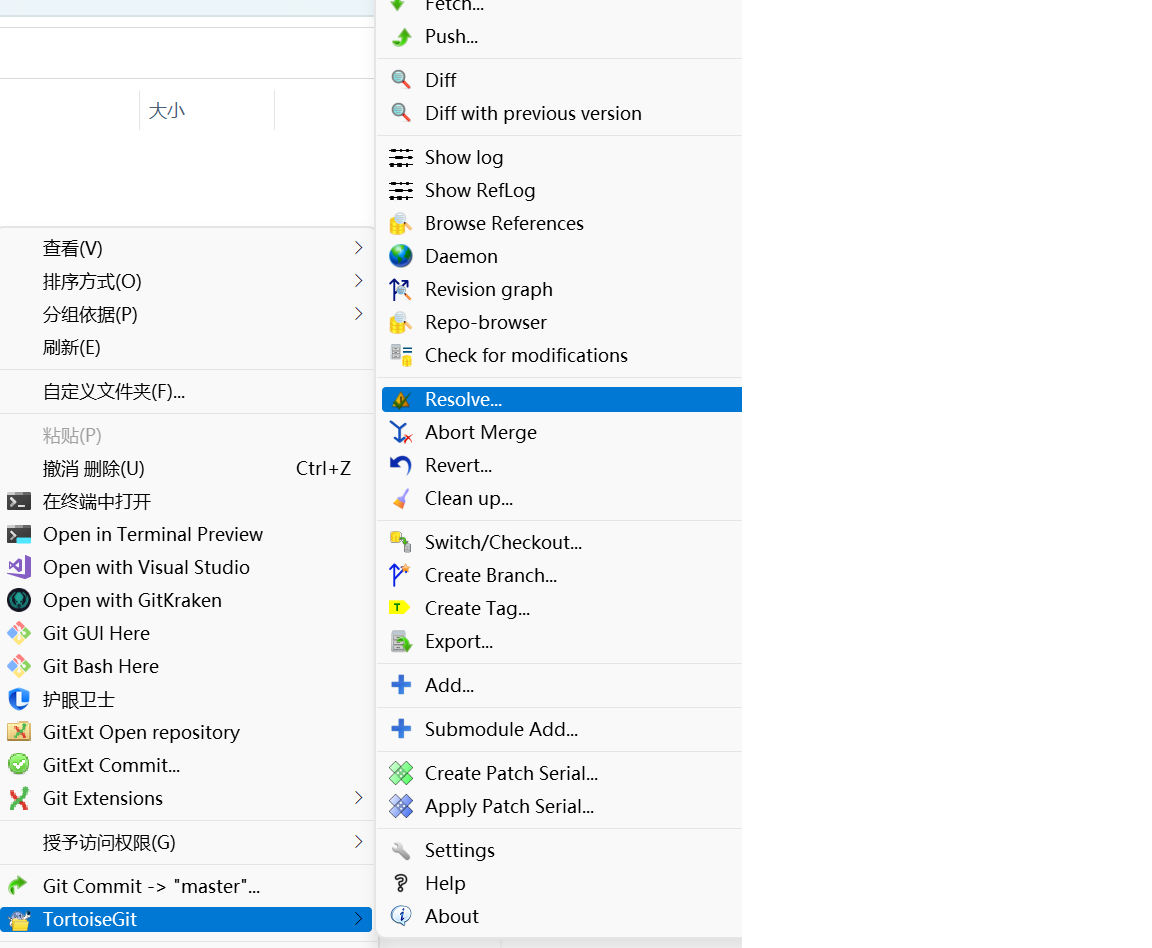Select 自定义文件夹(F)... entry
This screenshot has height=948, width=1152.
point(187,392)
